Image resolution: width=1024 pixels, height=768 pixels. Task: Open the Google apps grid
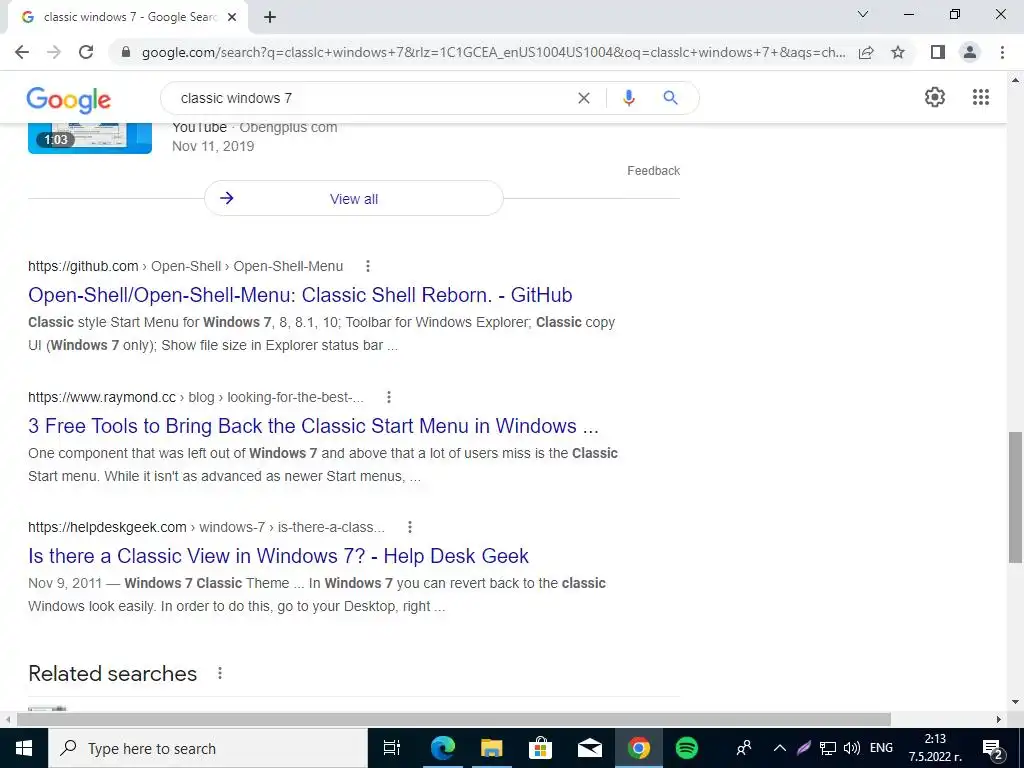tap(981, 97)
